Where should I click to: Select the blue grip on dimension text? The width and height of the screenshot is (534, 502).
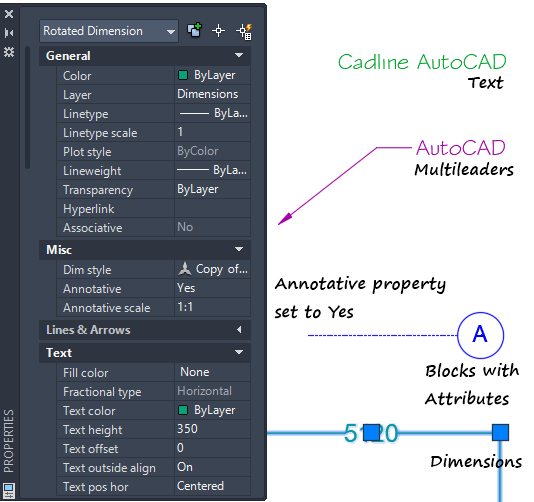(x=371, y=433)
